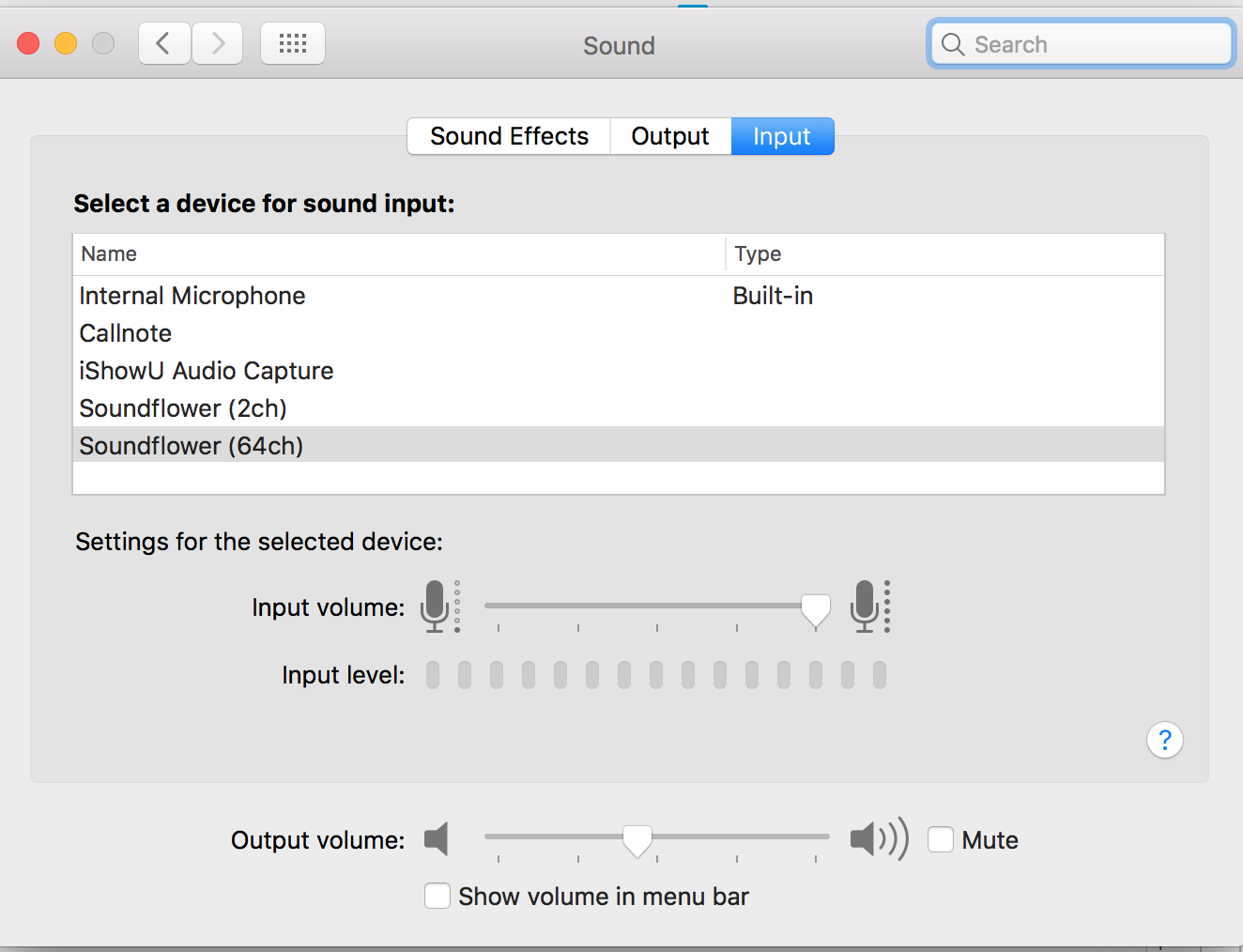Click the forward navigation arrow
The image size is (1243, 952).
pos(218,43)
